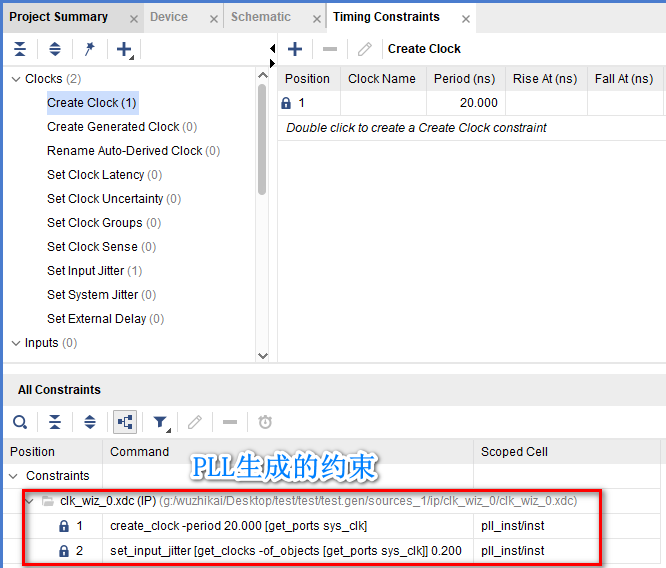Select the Timing Constraints tab
This screenshot has height=568, width=666.
386,17
